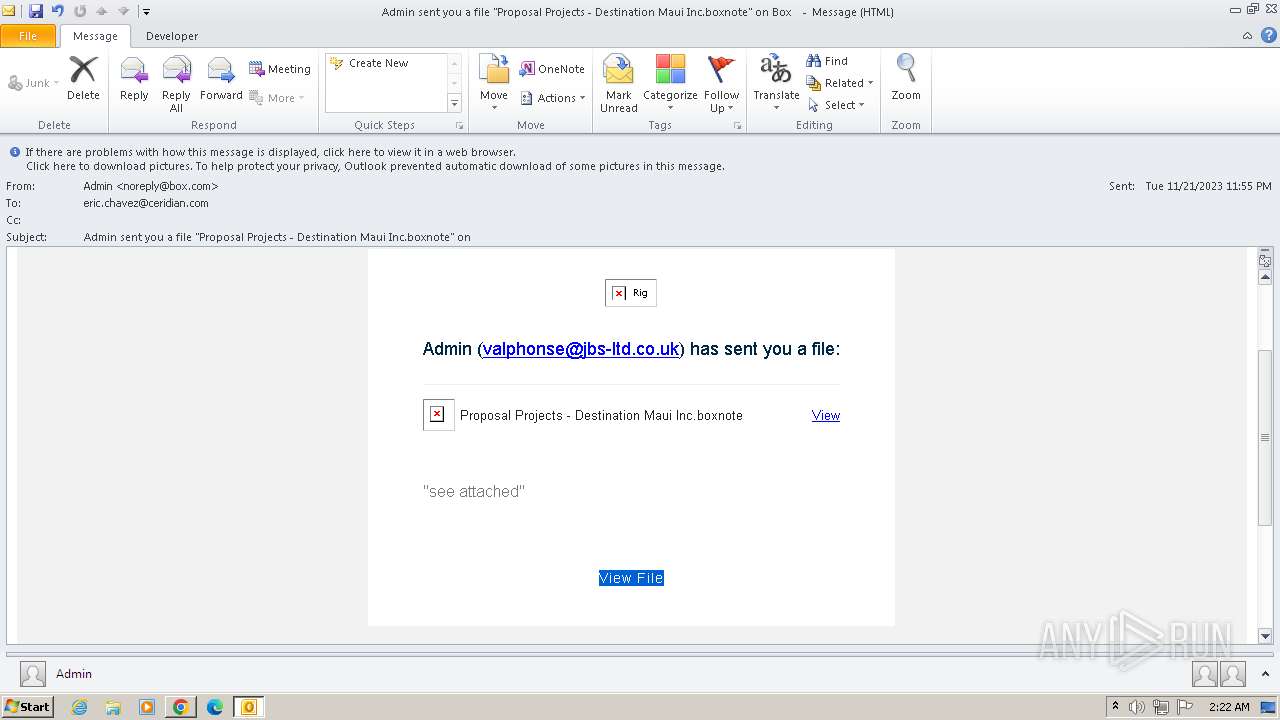Open Microsoft Edge from taskbar
The width and height of the screenshot is (1280, 720).
pos(214,707)
